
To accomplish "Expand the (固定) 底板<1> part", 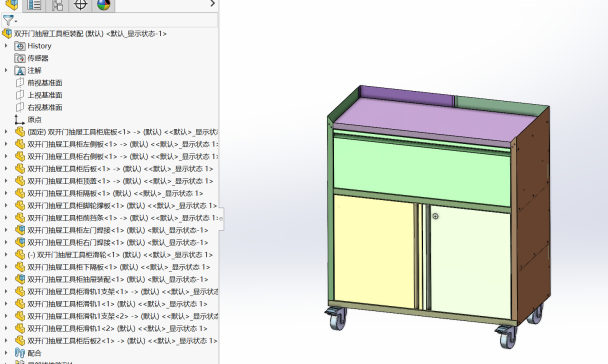I will pos(6,132).
